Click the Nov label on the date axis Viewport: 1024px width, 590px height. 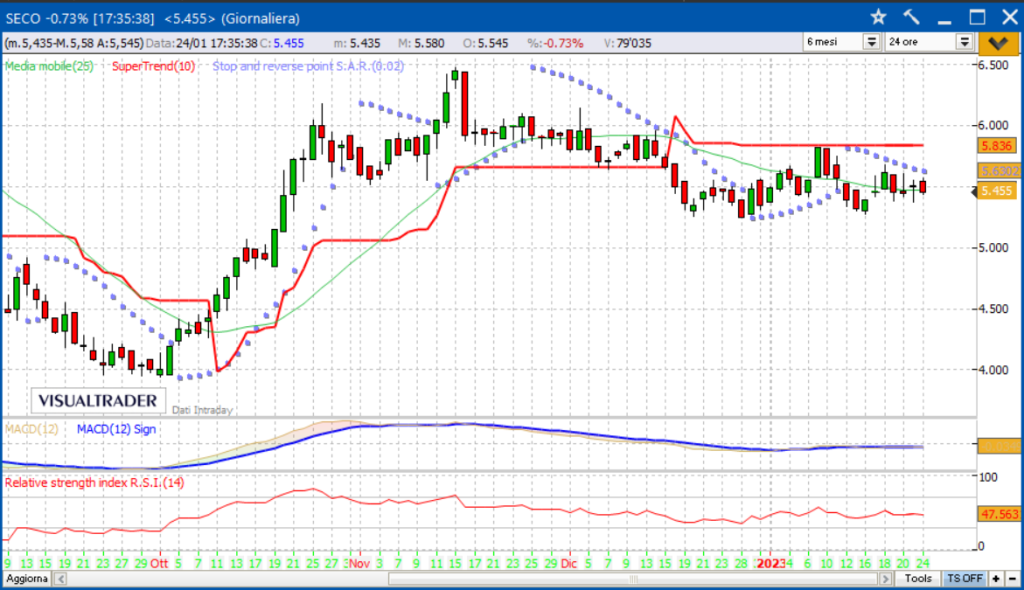pyautogui.click(x=359, y=563)
